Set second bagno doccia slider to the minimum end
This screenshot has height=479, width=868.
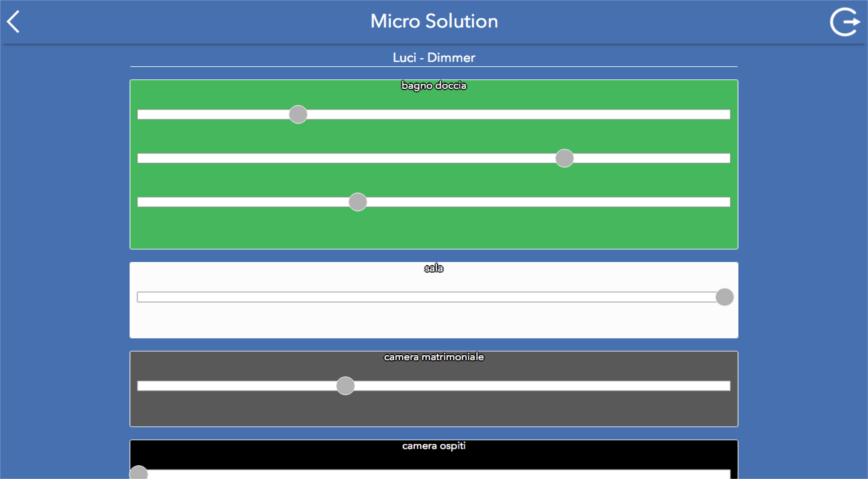[x=140, y=158]
